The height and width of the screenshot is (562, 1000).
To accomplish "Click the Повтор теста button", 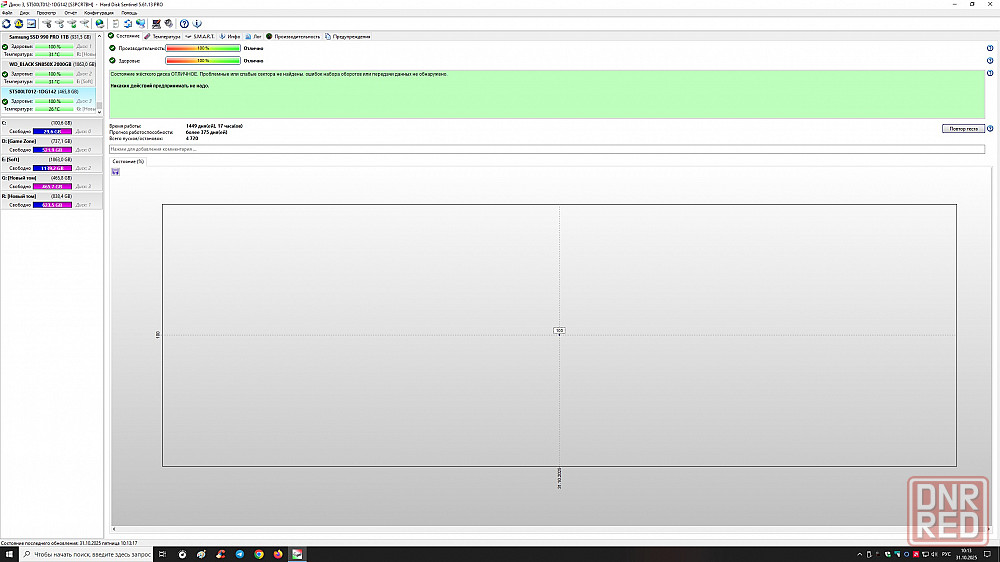I will click(962, 128).
